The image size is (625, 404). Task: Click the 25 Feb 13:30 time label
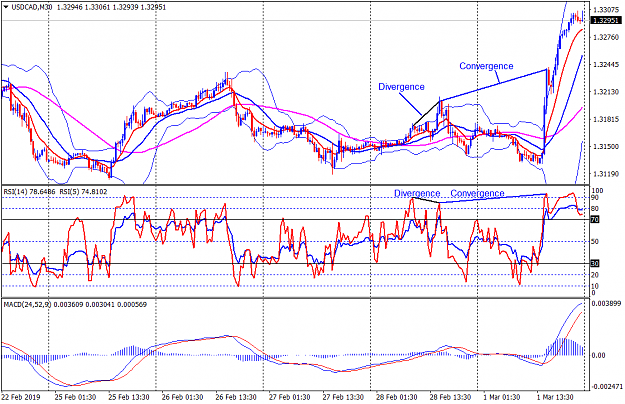(129, 398)
